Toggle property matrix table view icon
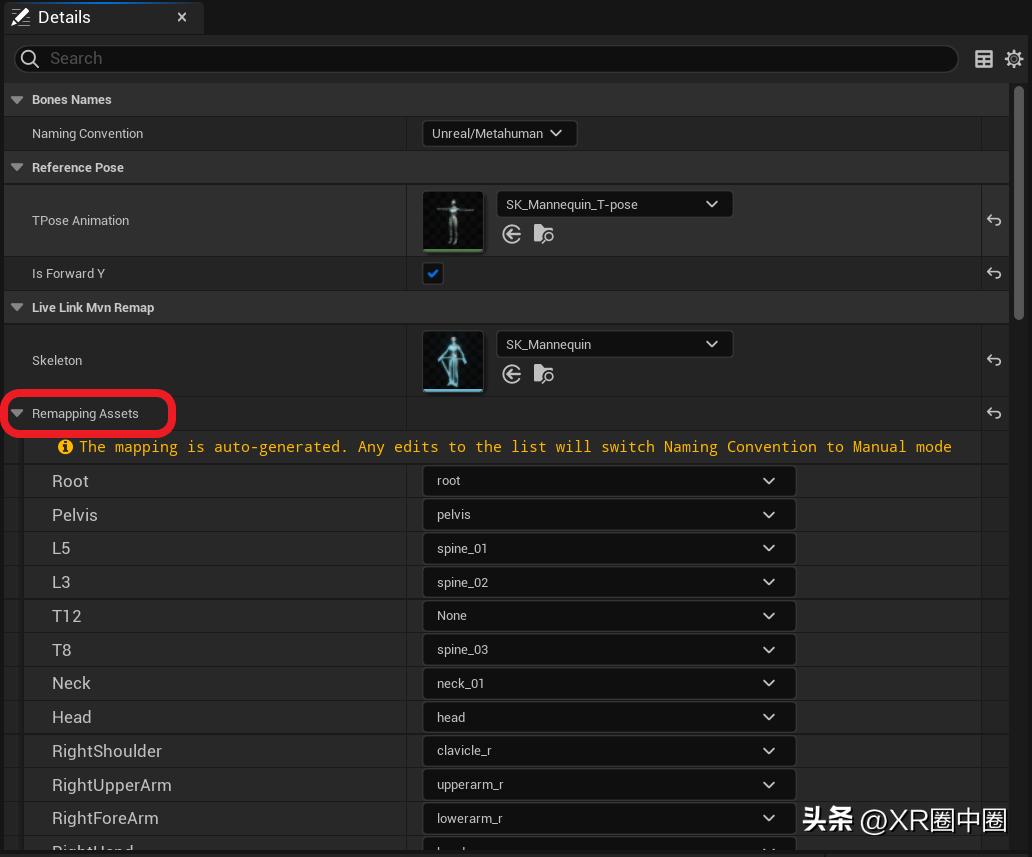The image size is (1032, 857). pos(984,59)
